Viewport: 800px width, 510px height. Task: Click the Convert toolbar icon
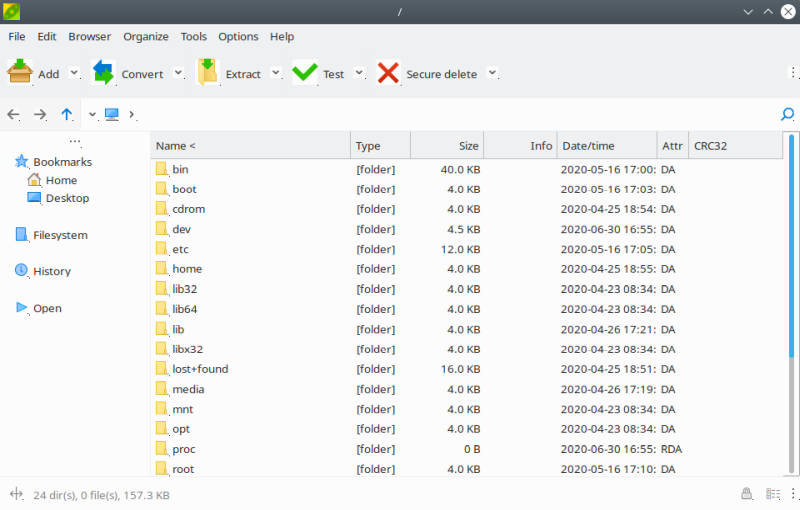tap(103, 73)
